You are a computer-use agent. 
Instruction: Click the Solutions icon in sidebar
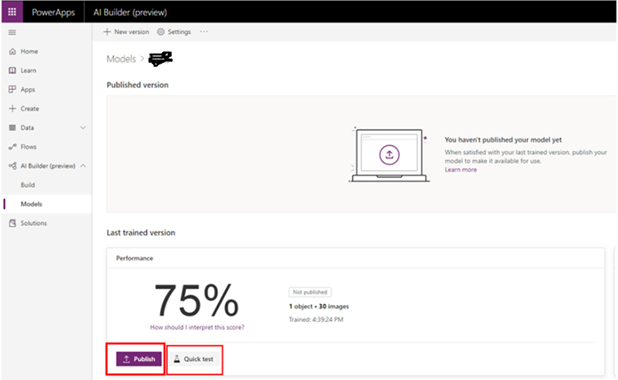pyautogui.click(x=13, y=223)
